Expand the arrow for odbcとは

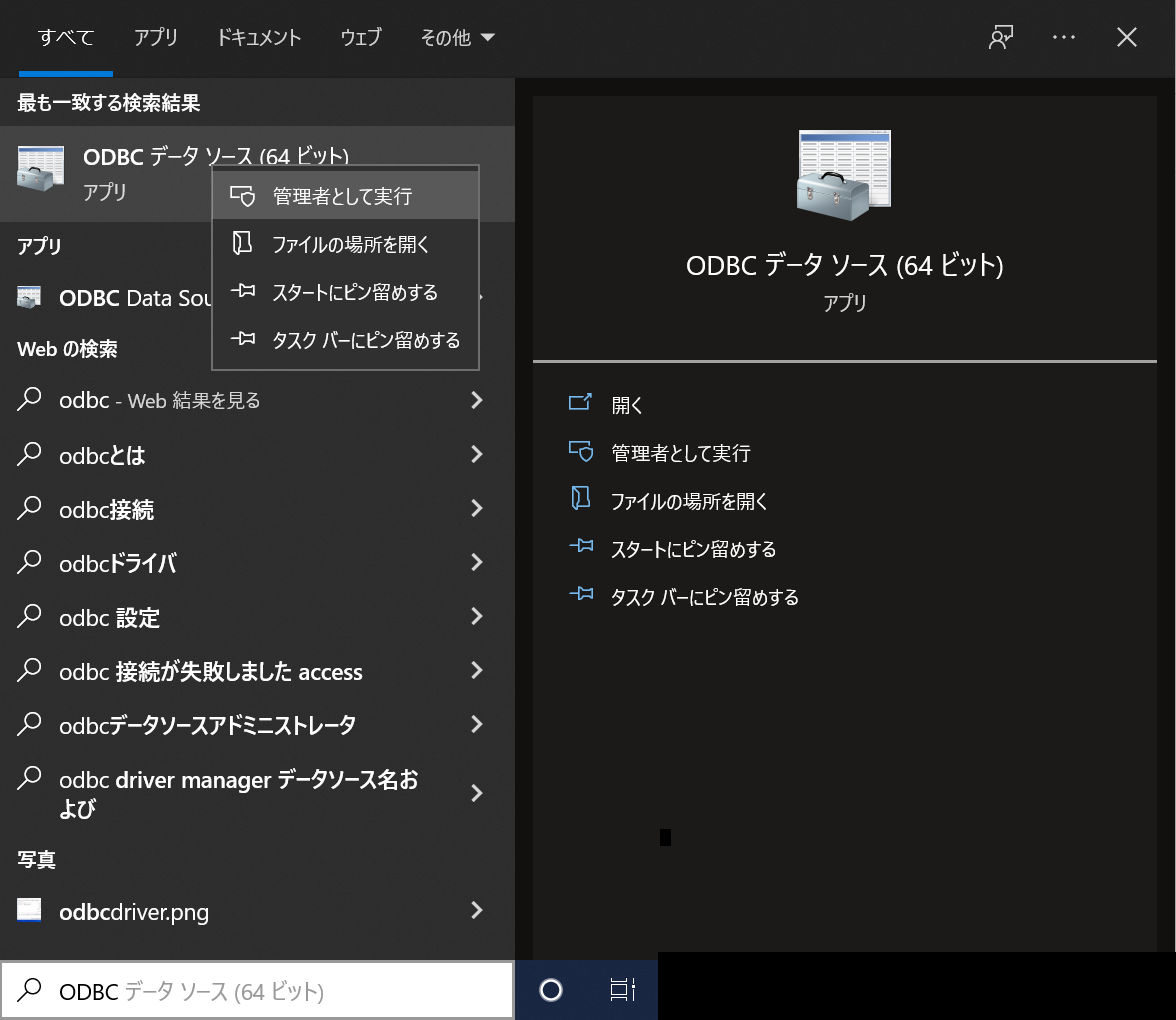tap(476, 454)
